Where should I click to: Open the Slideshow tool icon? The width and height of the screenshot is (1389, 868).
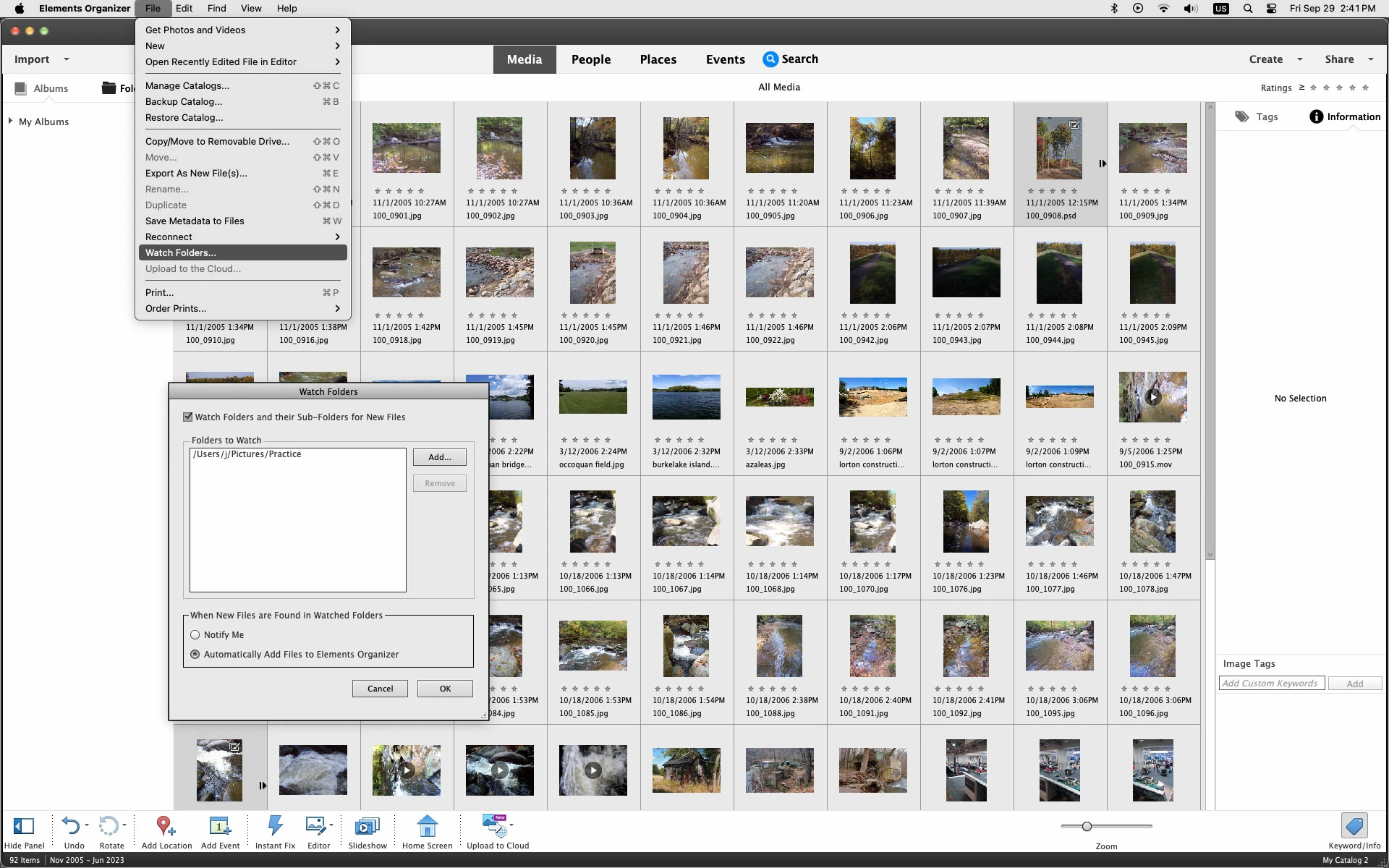click(x=368, y=826)
